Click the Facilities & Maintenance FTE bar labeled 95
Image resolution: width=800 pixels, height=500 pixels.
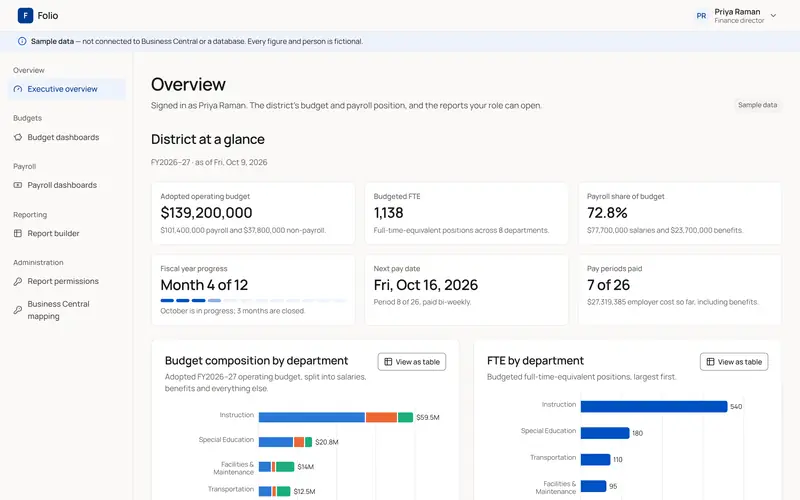coord(593,486)
